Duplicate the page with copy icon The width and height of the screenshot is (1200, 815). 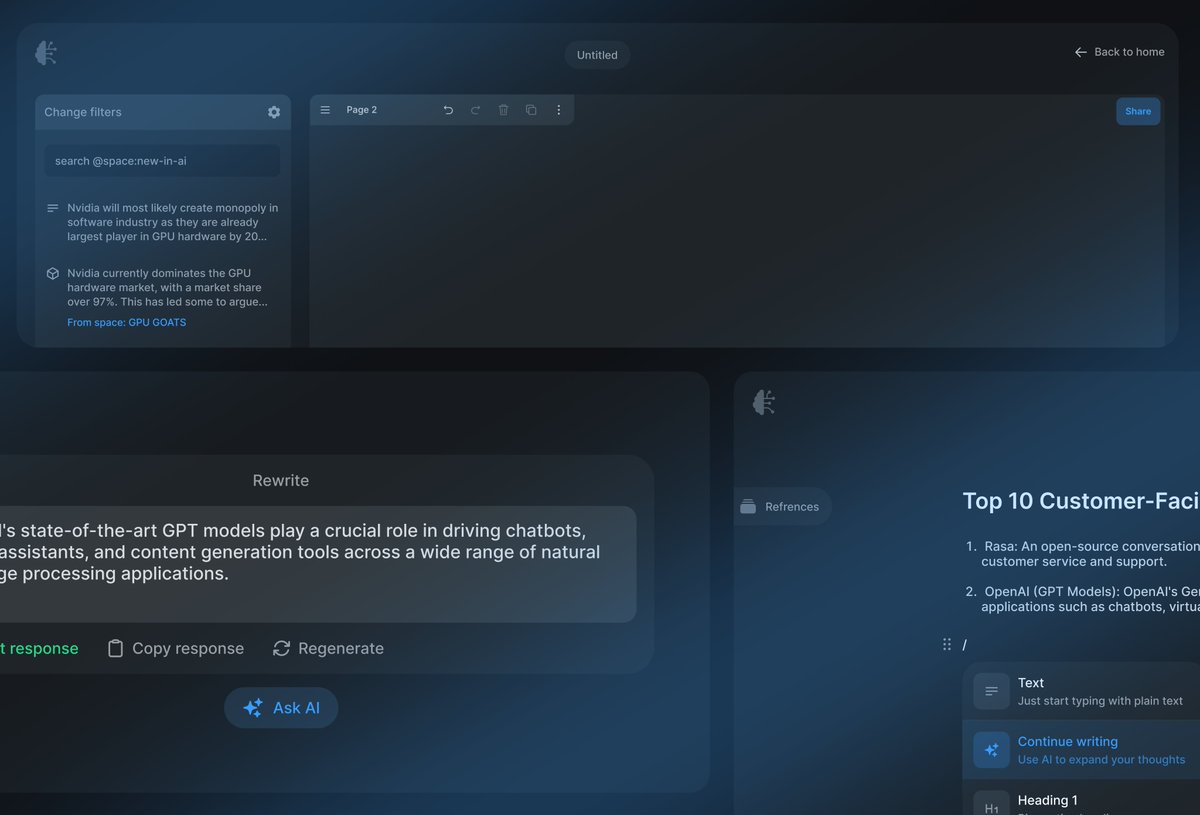531,110
